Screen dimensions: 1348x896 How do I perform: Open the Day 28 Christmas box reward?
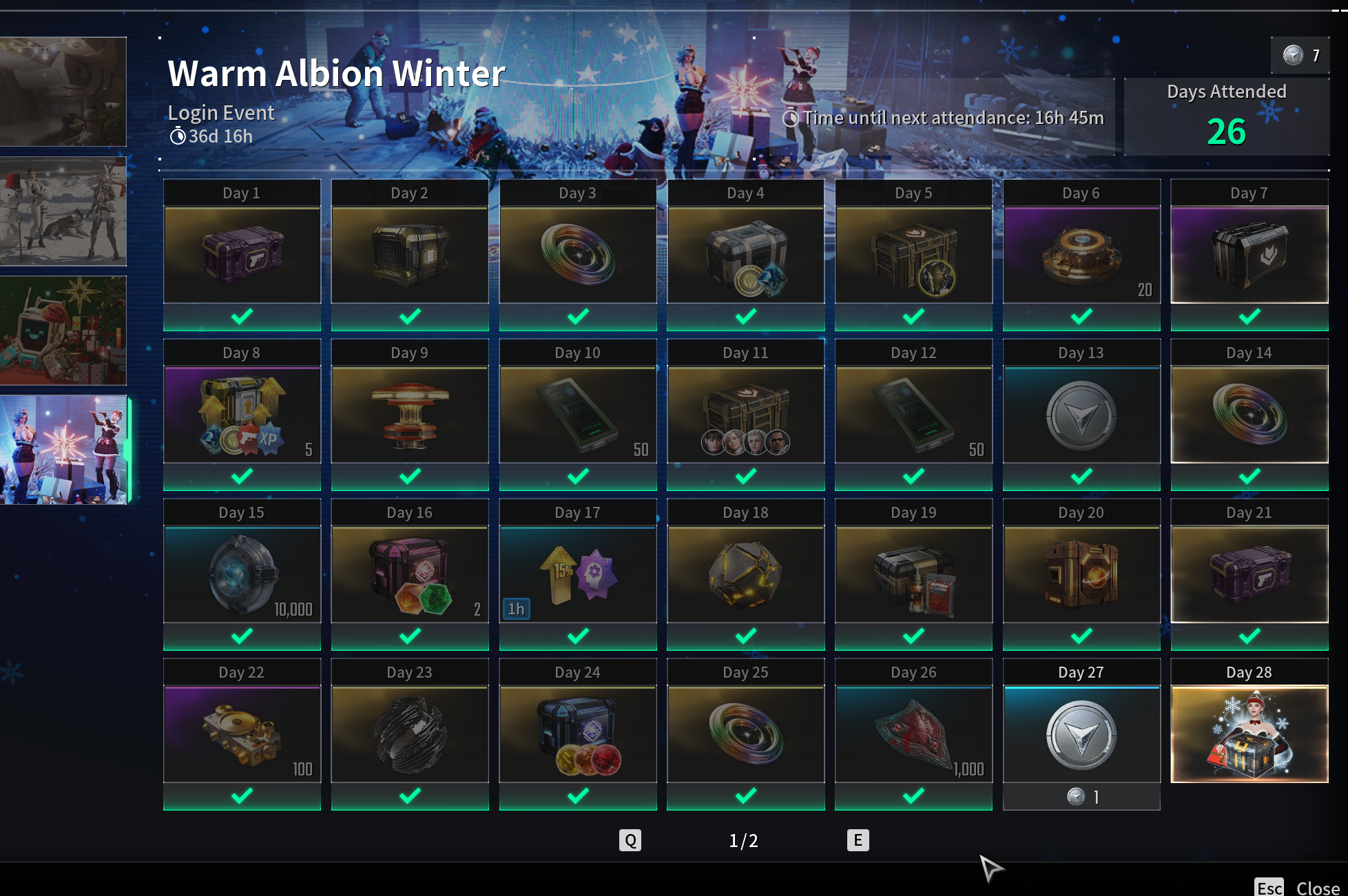point(1250,734)
